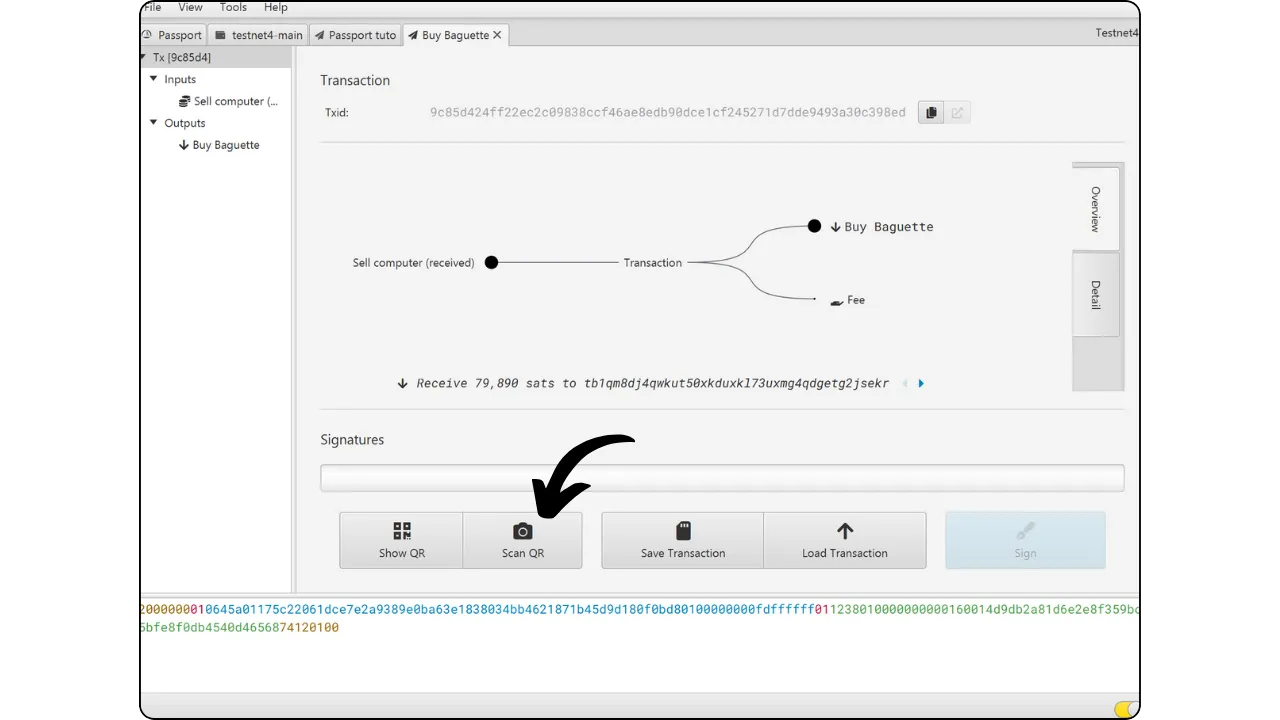
Task: Click Load Transaction with the up arrow
Action: [844, 541]
